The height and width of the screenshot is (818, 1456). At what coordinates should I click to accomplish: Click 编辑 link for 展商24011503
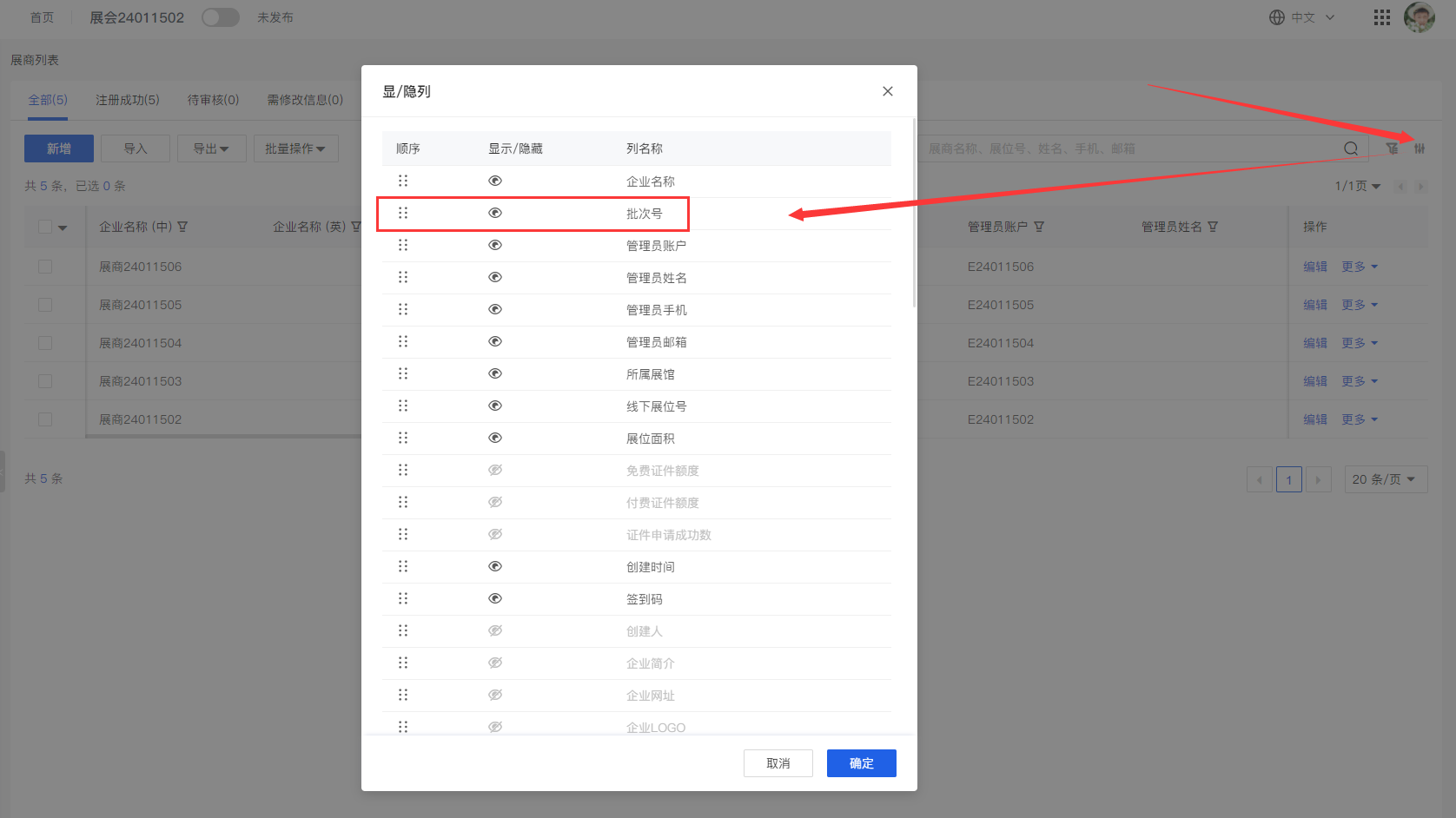(1314, 380)
